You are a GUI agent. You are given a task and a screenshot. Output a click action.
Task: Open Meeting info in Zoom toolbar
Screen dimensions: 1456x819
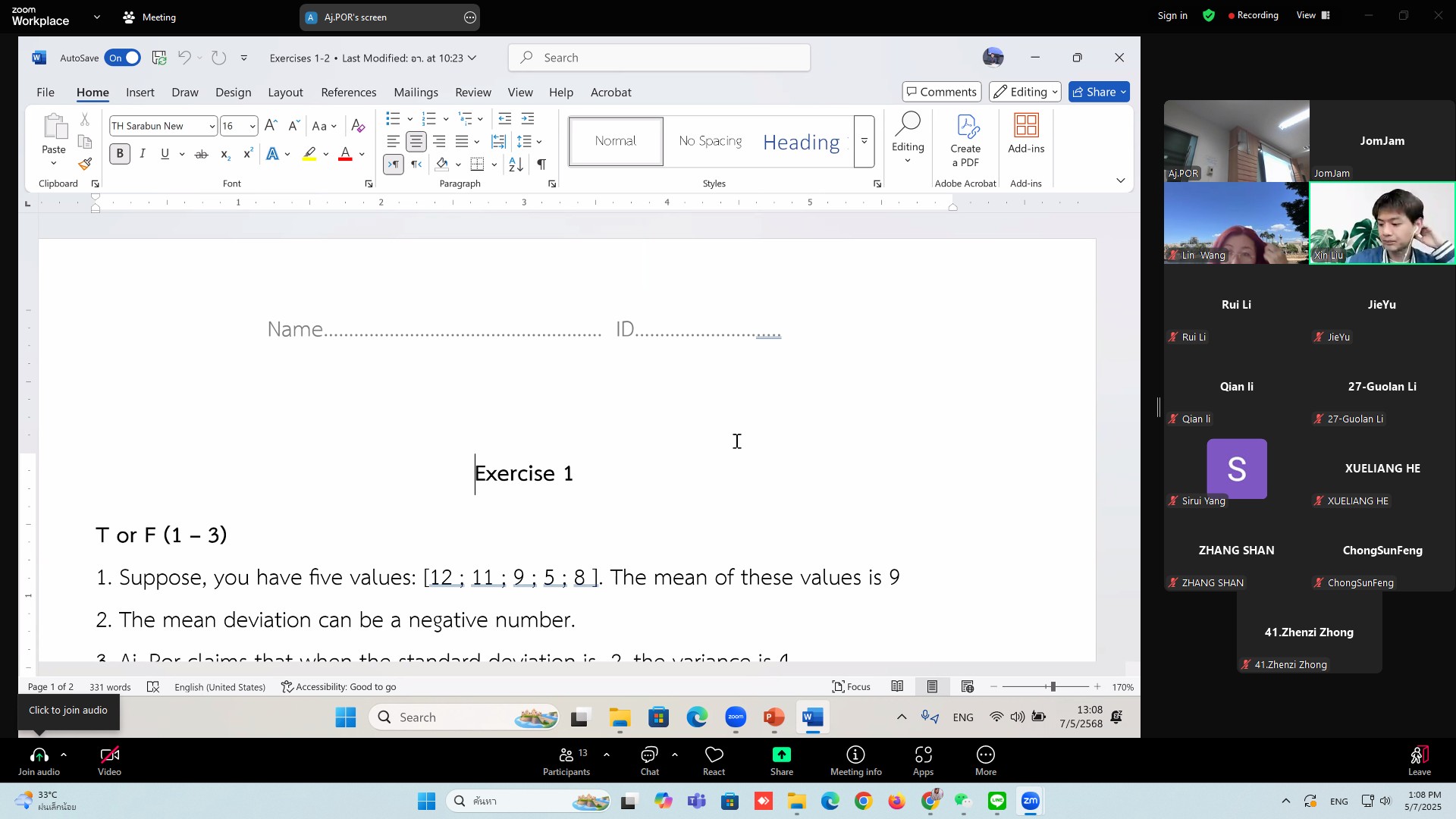[856, 761]
